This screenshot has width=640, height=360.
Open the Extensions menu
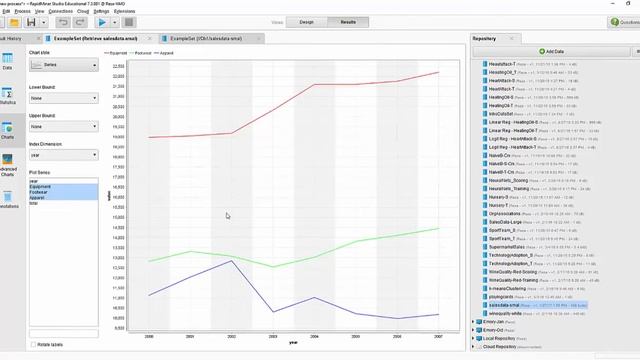click(x=124, y=11)
